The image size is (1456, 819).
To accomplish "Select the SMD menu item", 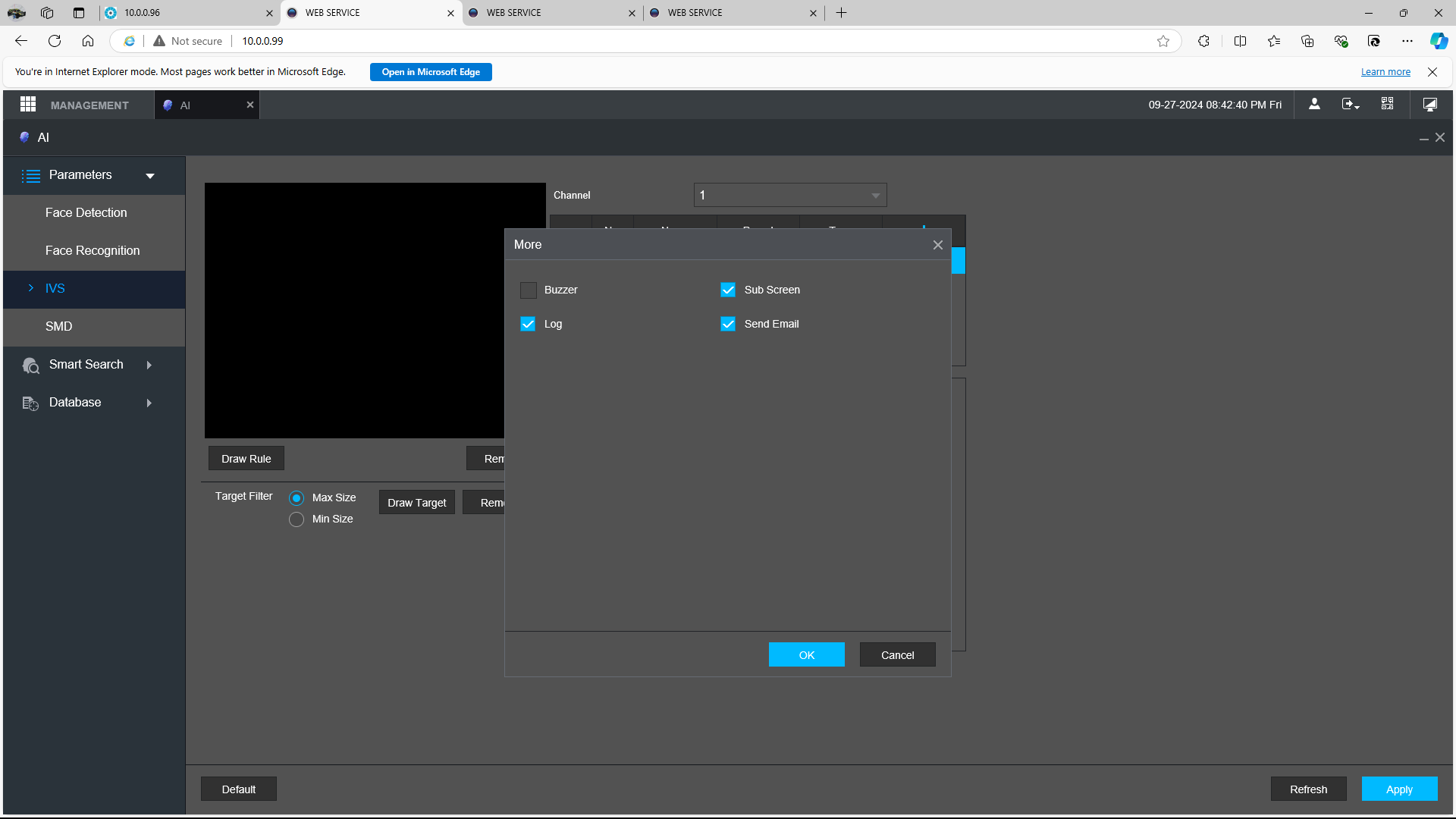I will (x=94, y=327).
